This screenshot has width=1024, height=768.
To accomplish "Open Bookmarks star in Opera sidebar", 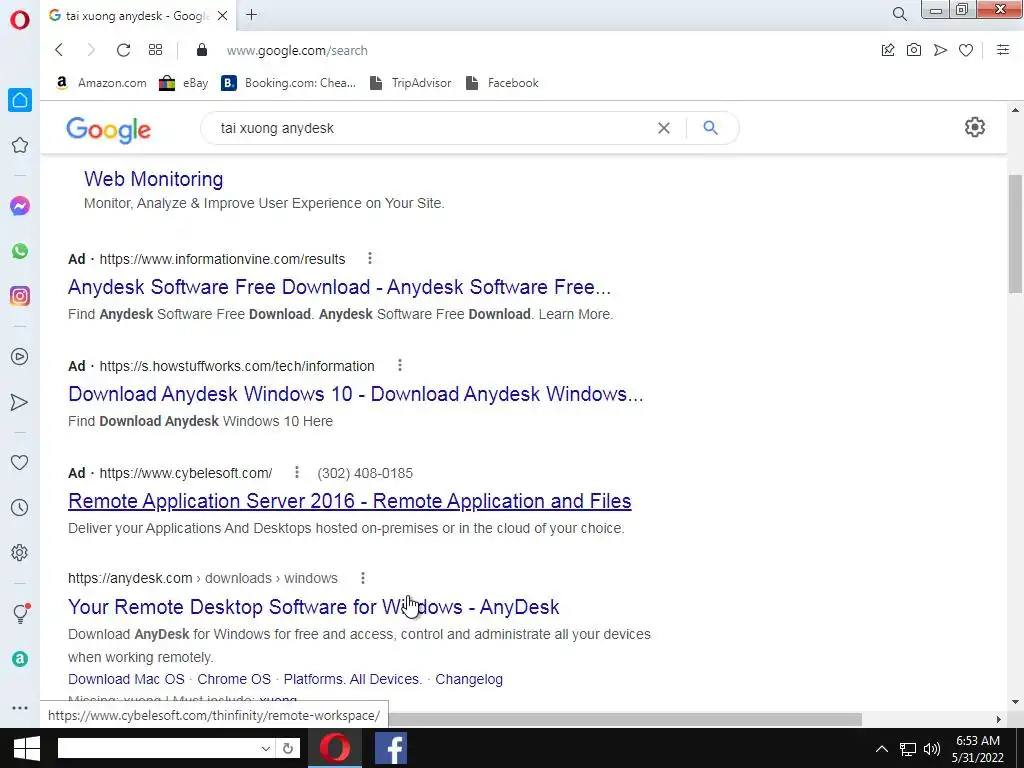I will (20, 145).
